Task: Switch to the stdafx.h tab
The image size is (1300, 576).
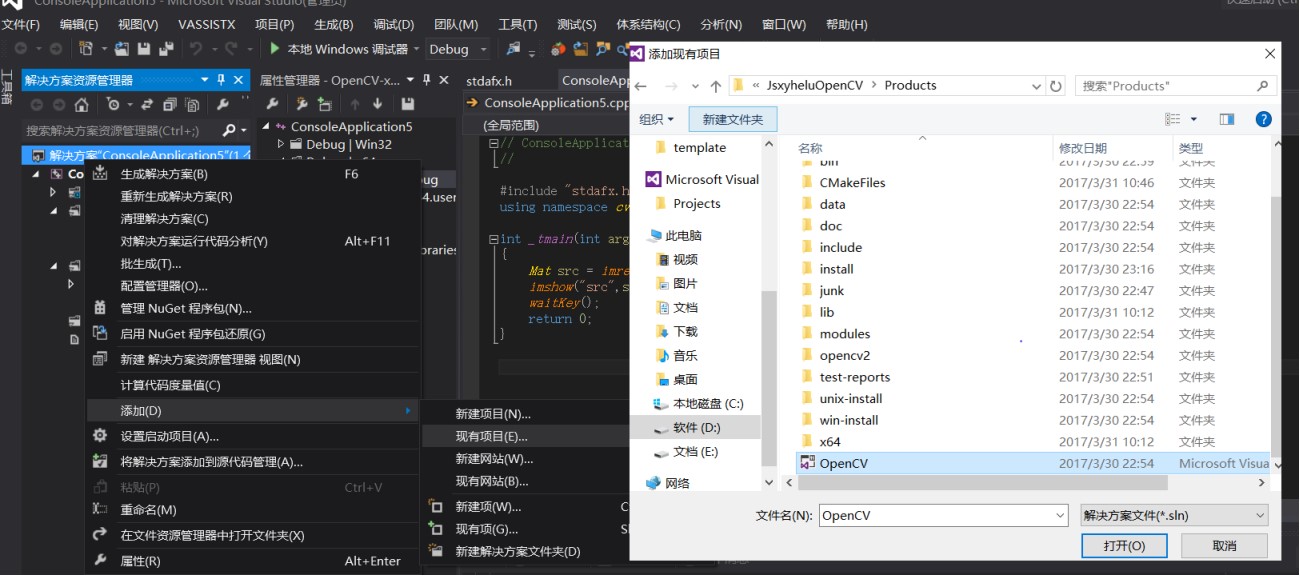Action: tap(489, 81)
